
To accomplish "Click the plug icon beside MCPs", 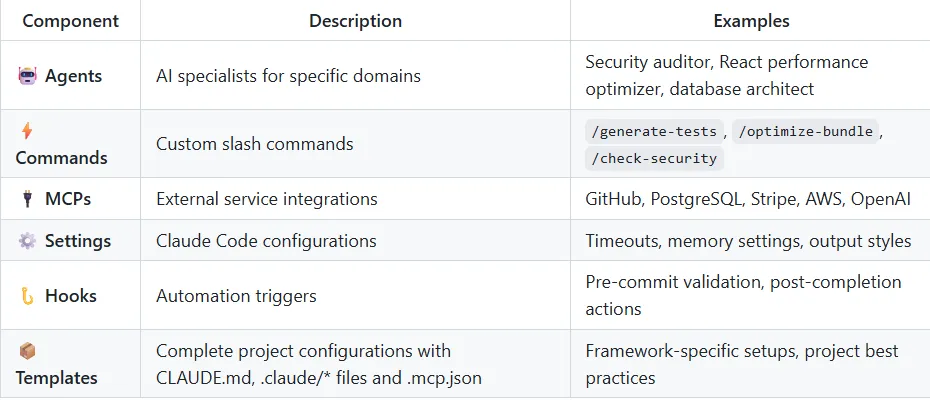I will (27, 199).
